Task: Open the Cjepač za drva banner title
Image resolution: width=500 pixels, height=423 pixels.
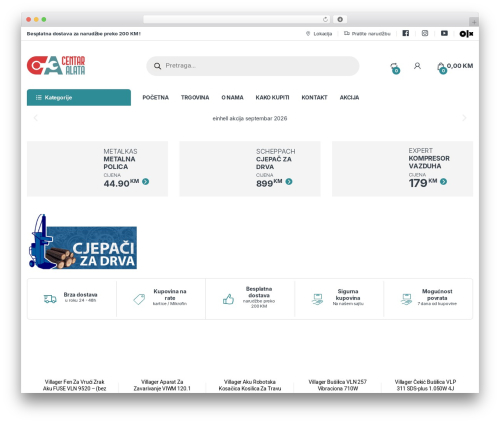Action: click(x=274, y=163)
